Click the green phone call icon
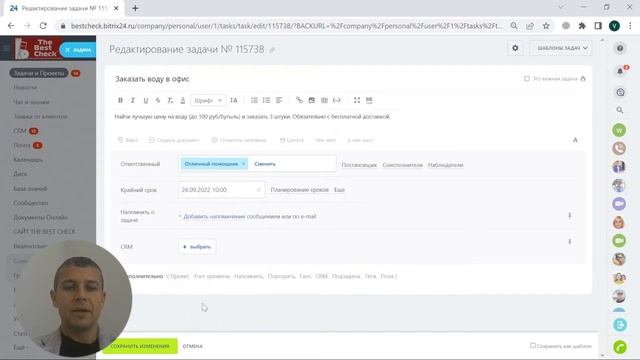The height and width of the screenshot is (360, 640). pyautogui.click(x=620, y=347)
